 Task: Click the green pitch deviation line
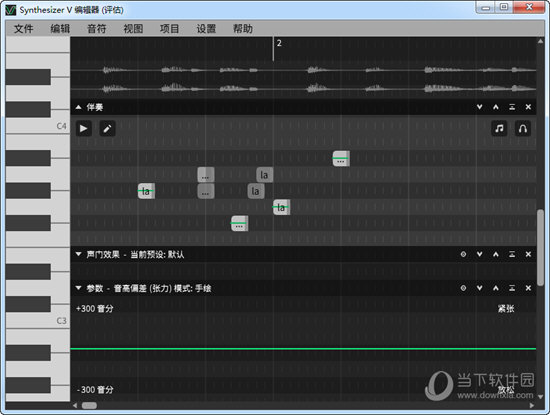[x=303, y=349]
